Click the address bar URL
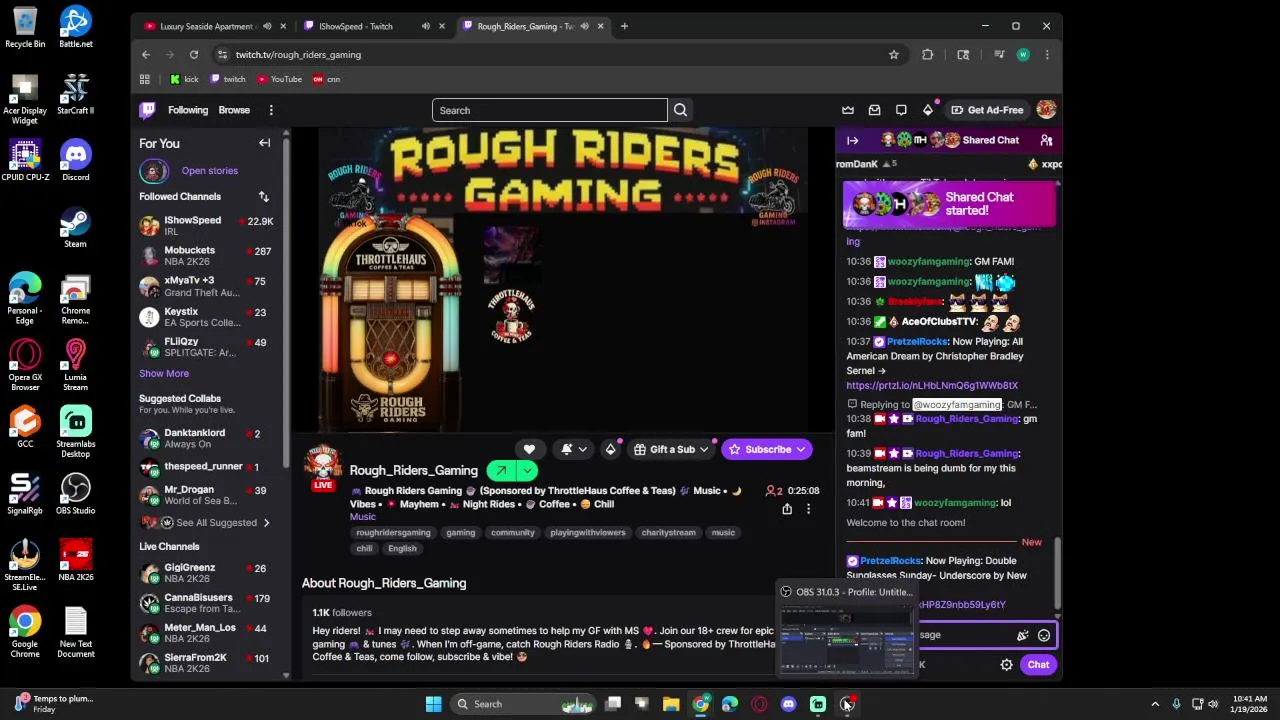 click(298, 55)
